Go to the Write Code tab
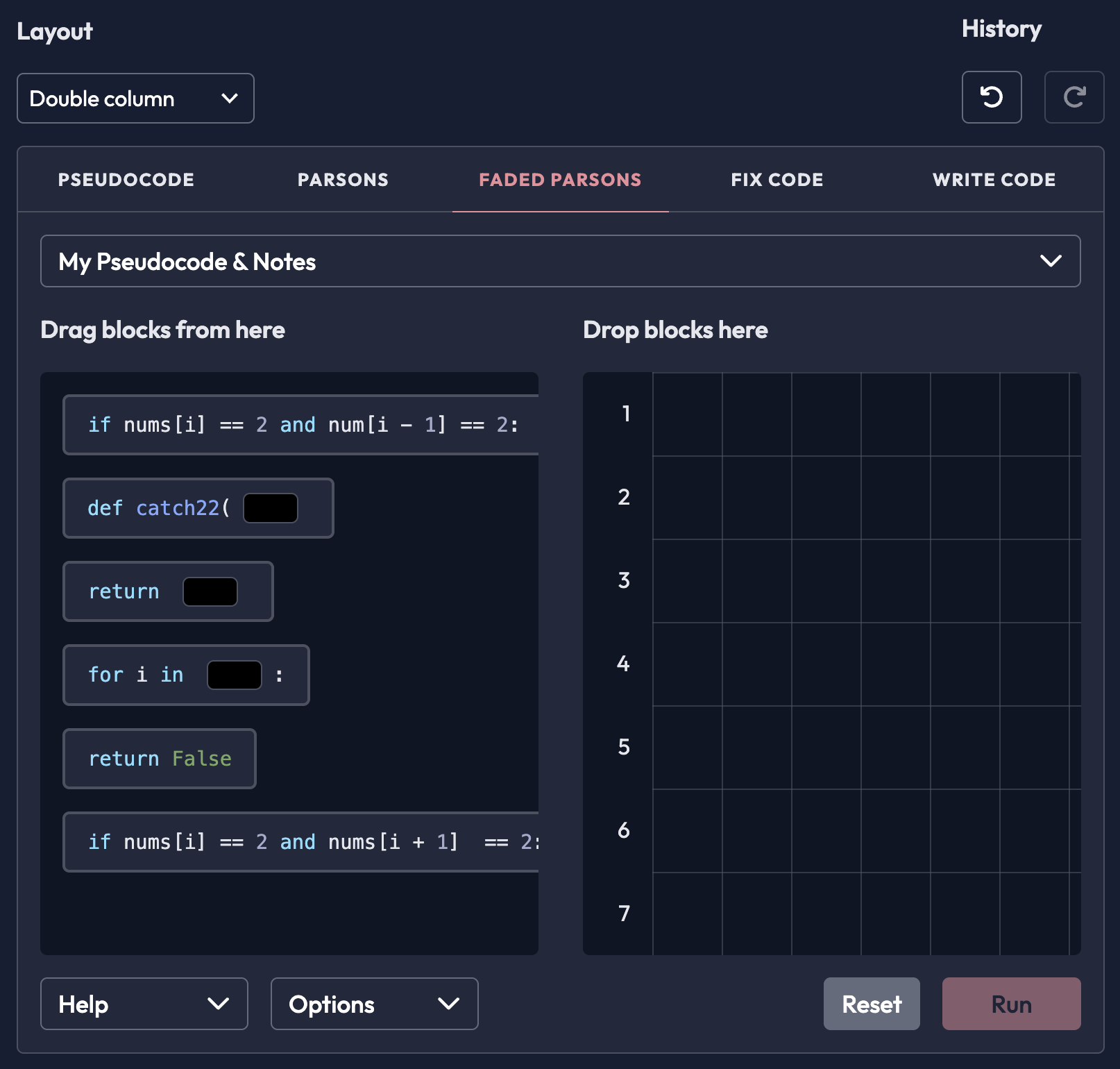The width and height of the screenshot is (1120, 1069). pyautogui.click(x=994, y=180)
